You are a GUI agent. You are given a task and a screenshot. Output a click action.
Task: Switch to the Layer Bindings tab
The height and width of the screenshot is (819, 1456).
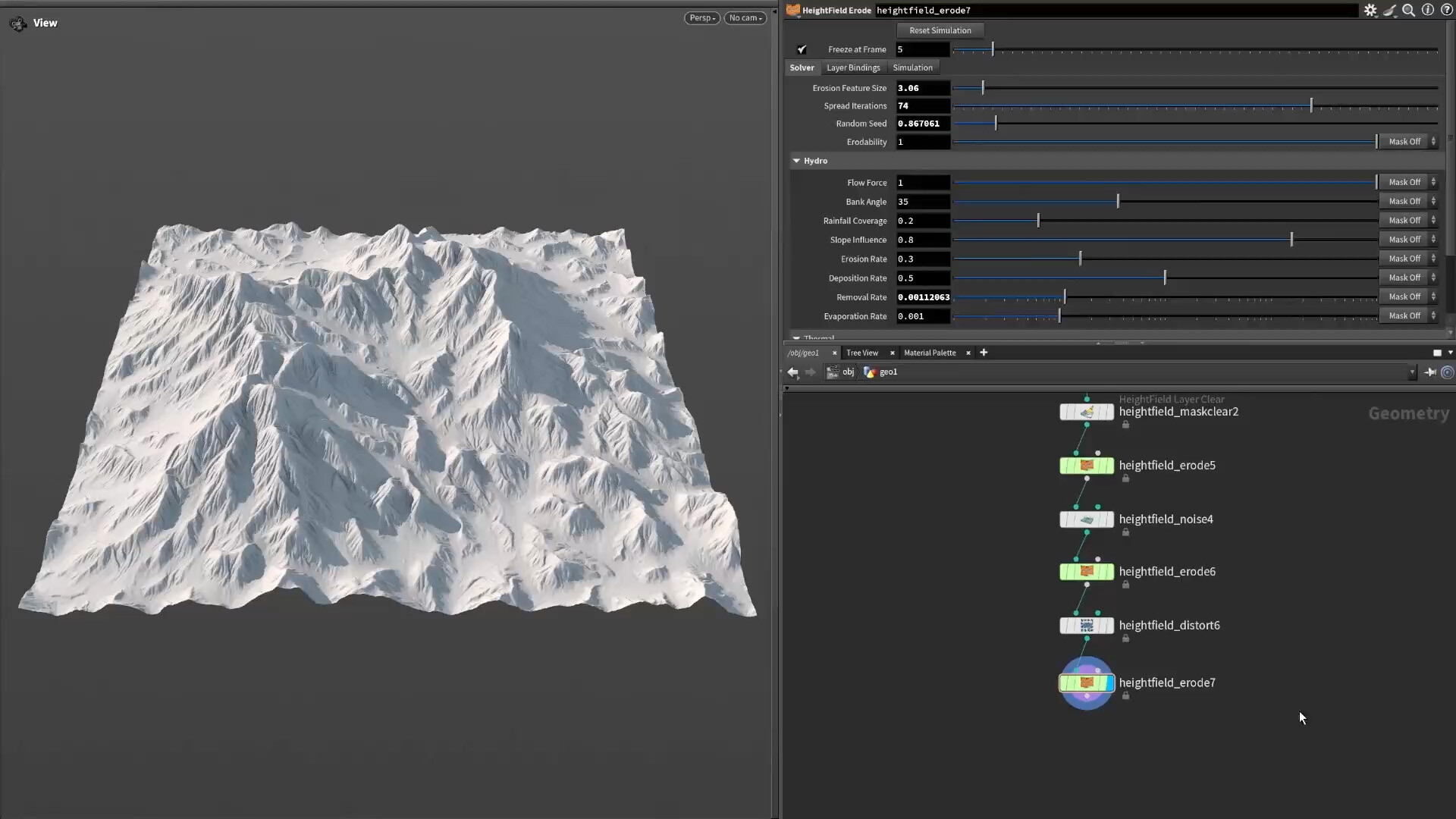pos(852,67)
